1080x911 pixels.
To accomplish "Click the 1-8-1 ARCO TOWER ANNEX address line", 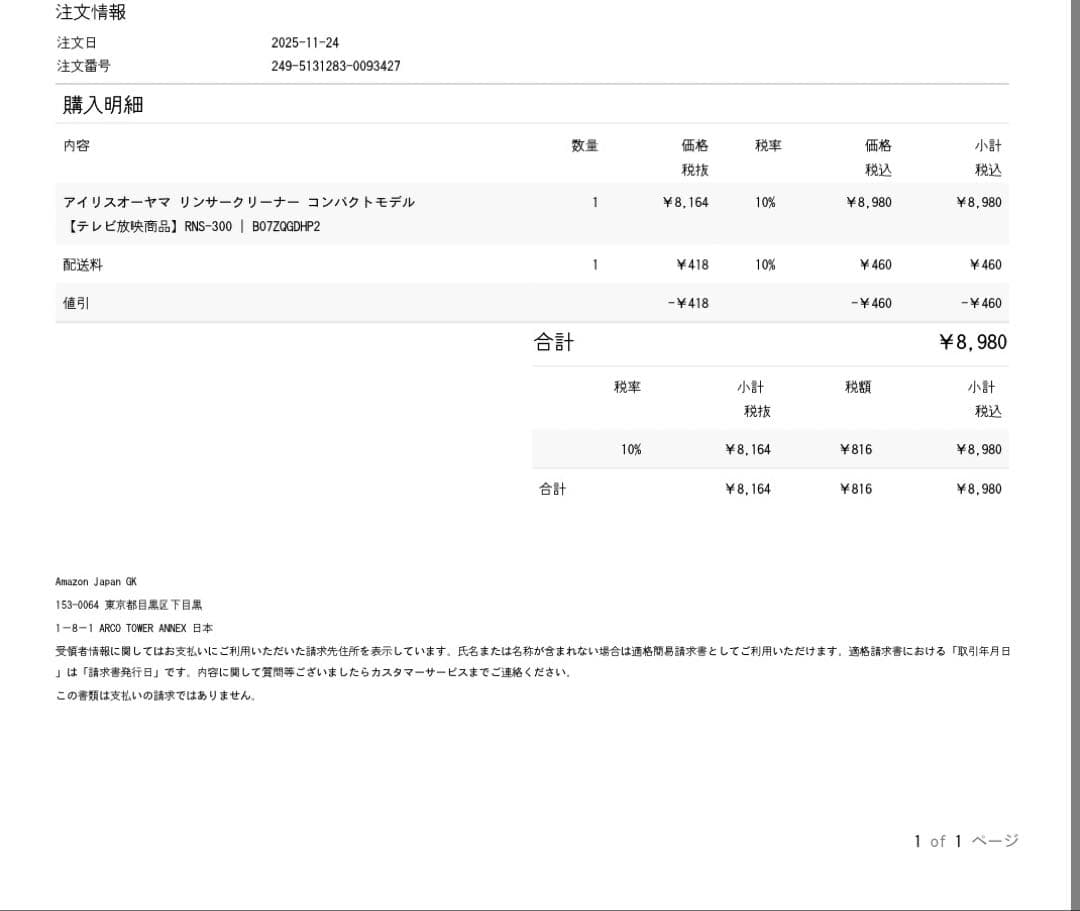I will [x=134, y=628].
